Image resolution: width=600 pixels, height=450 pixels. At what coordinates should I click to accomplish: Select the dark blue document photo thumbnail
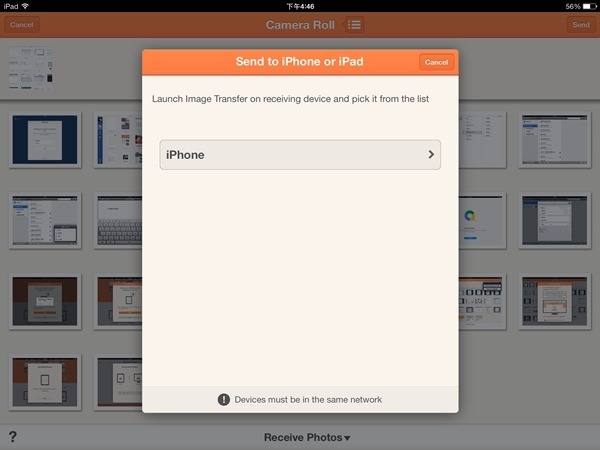pos(45,140)
